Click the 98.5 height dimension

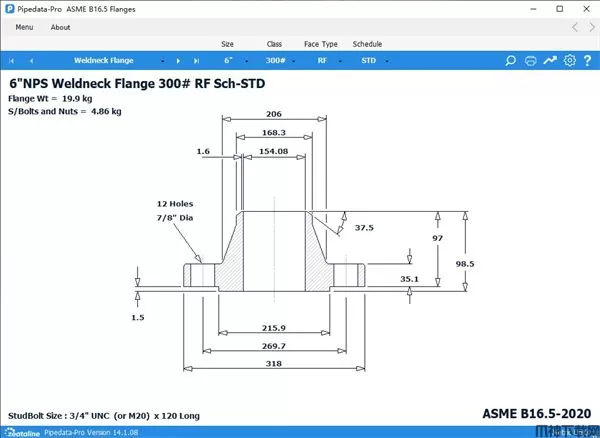(465, 264)
